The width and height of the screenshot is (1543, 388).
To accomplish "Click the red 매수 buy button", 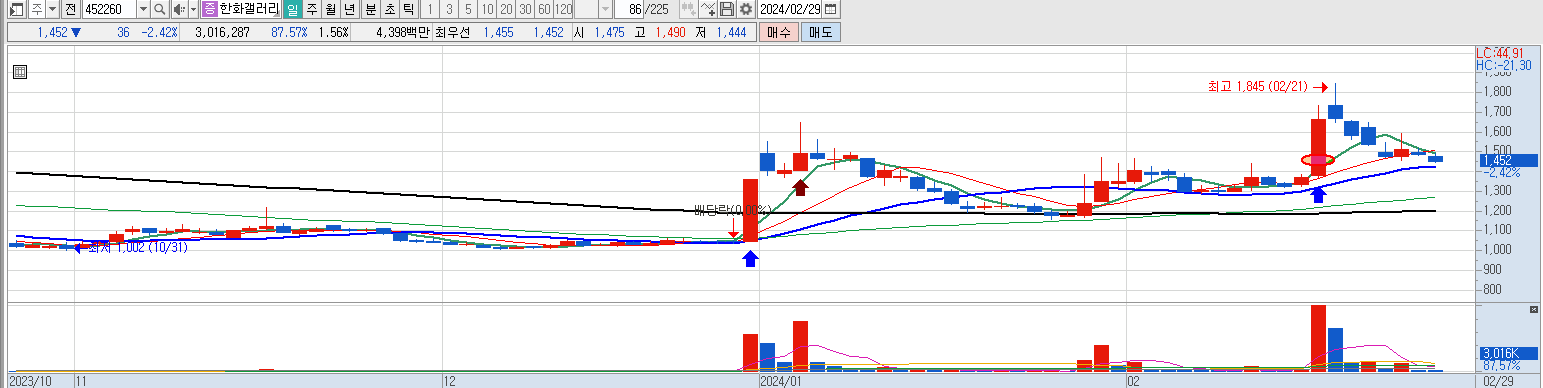I will pos(778,32).
